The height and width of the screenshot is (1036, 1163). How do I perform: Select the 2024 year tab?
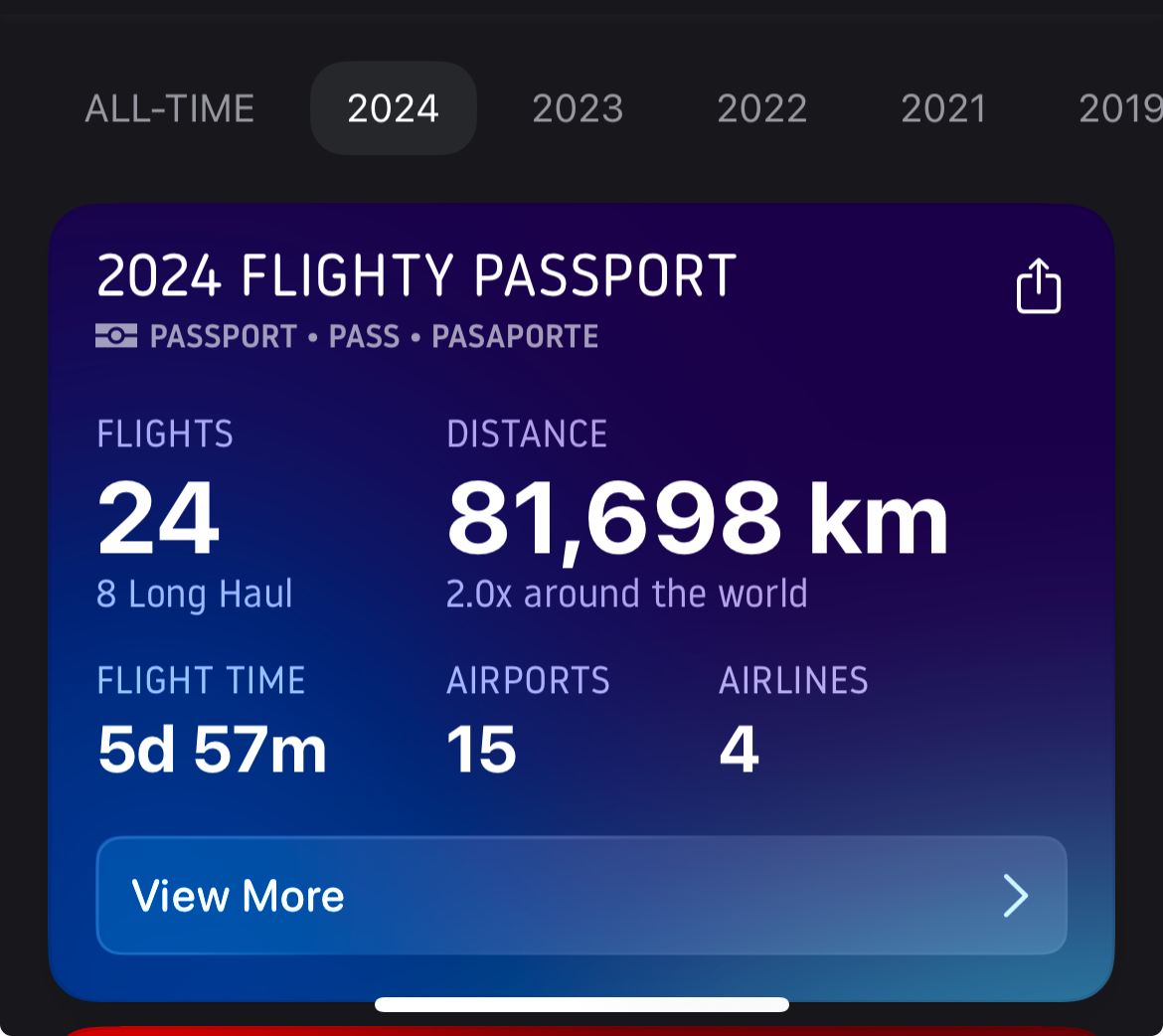click(x=393, y=108)
